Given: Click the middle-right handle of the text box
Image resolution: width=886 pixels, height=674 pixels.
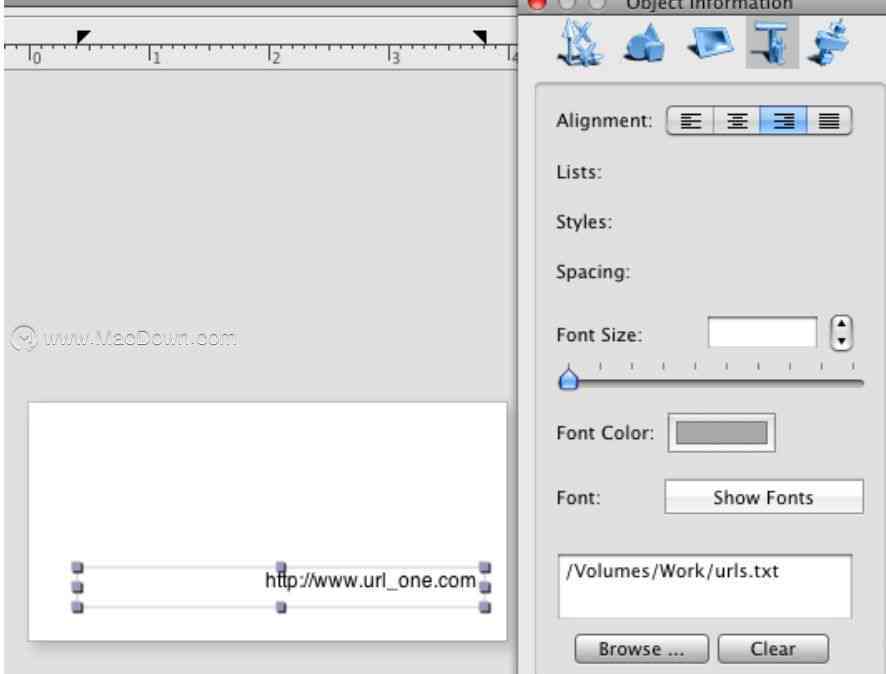Looking at the screenshot, I should pyautogui.click(x=485, y=588).
